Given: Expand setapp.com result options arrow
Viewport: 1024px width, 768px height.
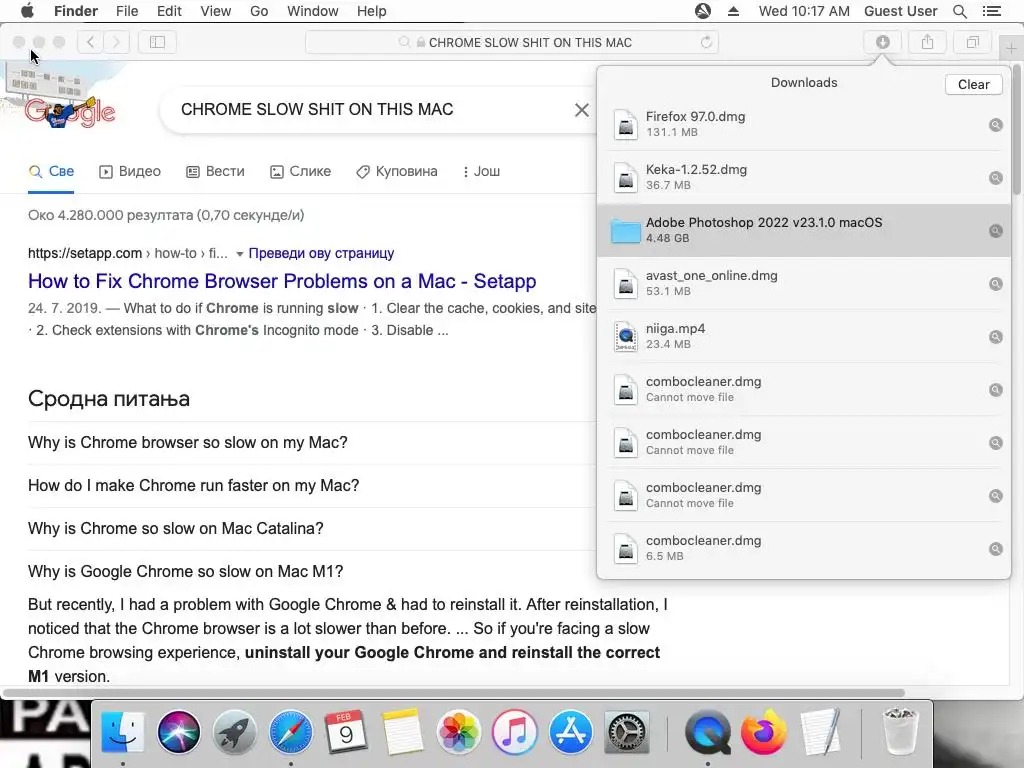Looking at the screenshot, I should click(x=239, y=254).
